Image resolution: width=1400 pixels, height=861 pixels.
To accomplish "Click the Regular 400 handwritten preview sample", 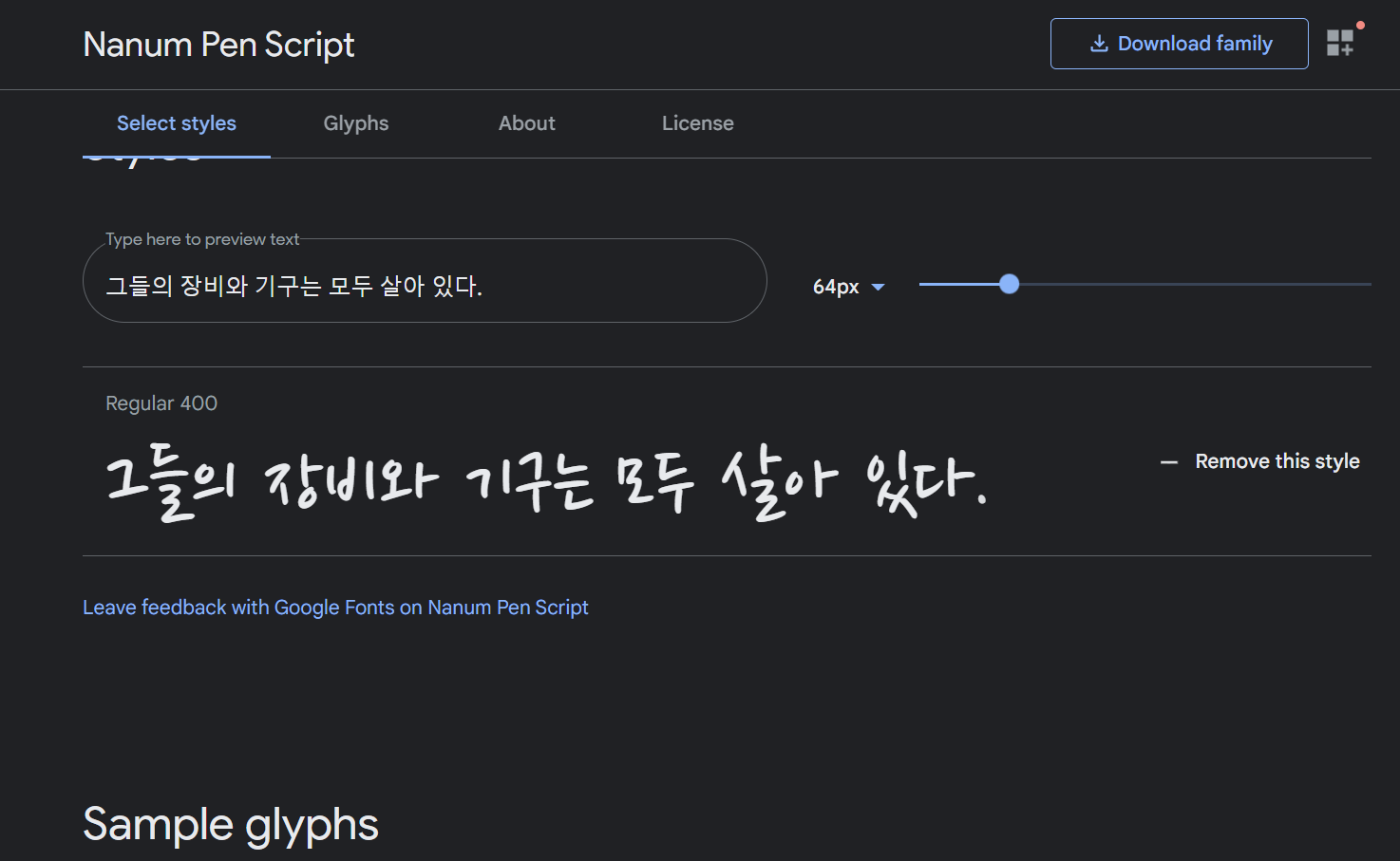I will point(546,482).
